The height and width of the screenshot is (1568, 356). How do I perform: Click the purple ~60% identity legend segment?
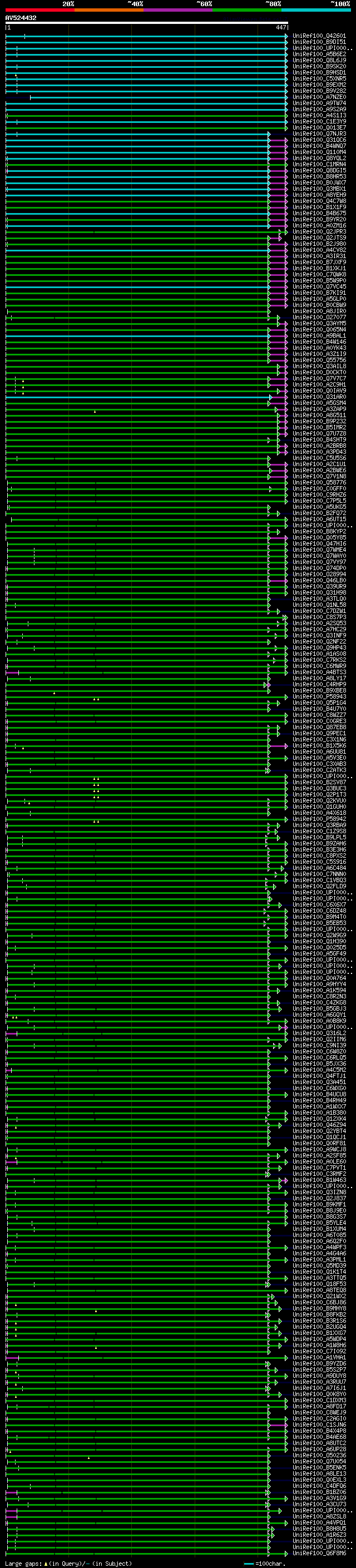(x=179, y=10)
